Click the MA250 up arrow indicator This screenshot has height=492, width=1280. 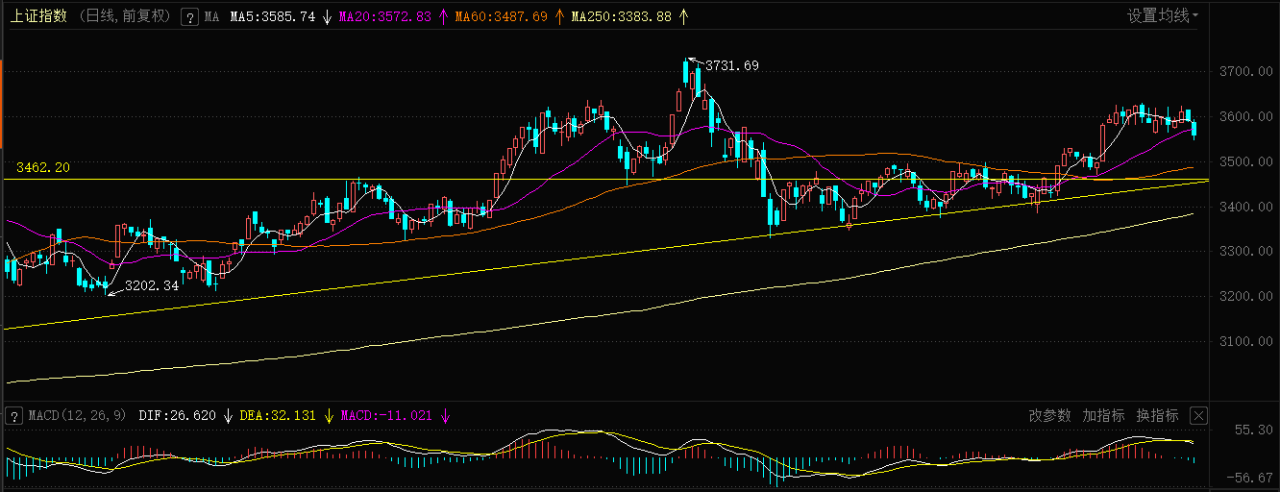tap(683, 17)
